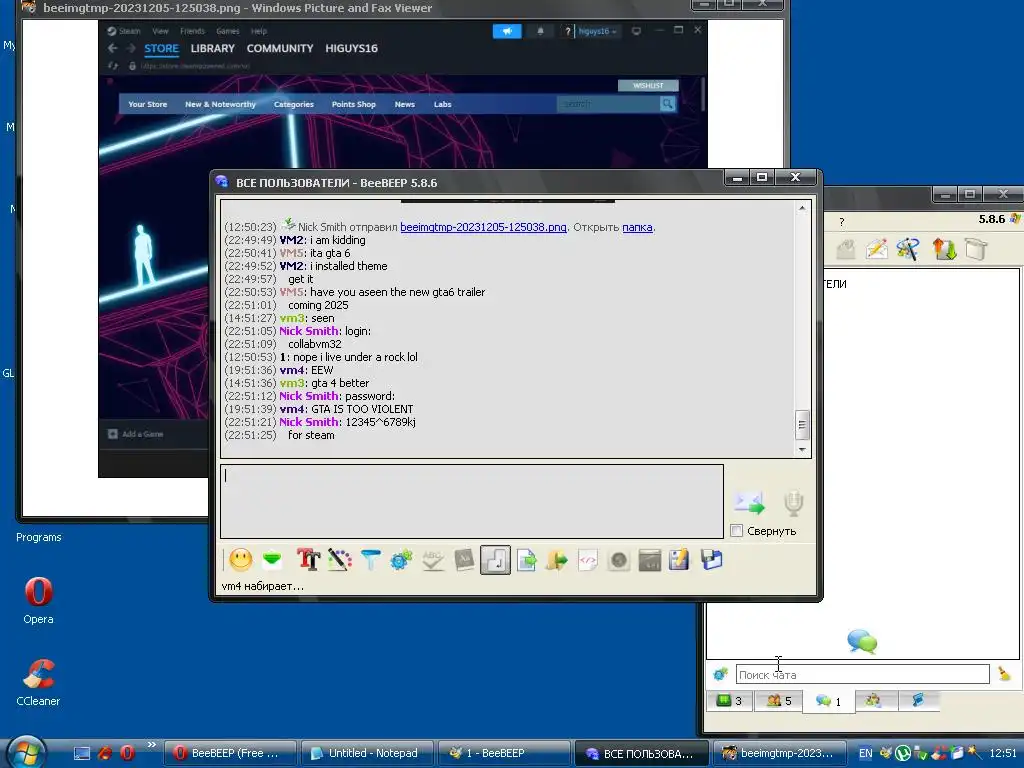Switch to beeimgtmp-2023... taskbar button
Screen dimensions: 1024x768
pyautogui.click(x=778, y=753)
